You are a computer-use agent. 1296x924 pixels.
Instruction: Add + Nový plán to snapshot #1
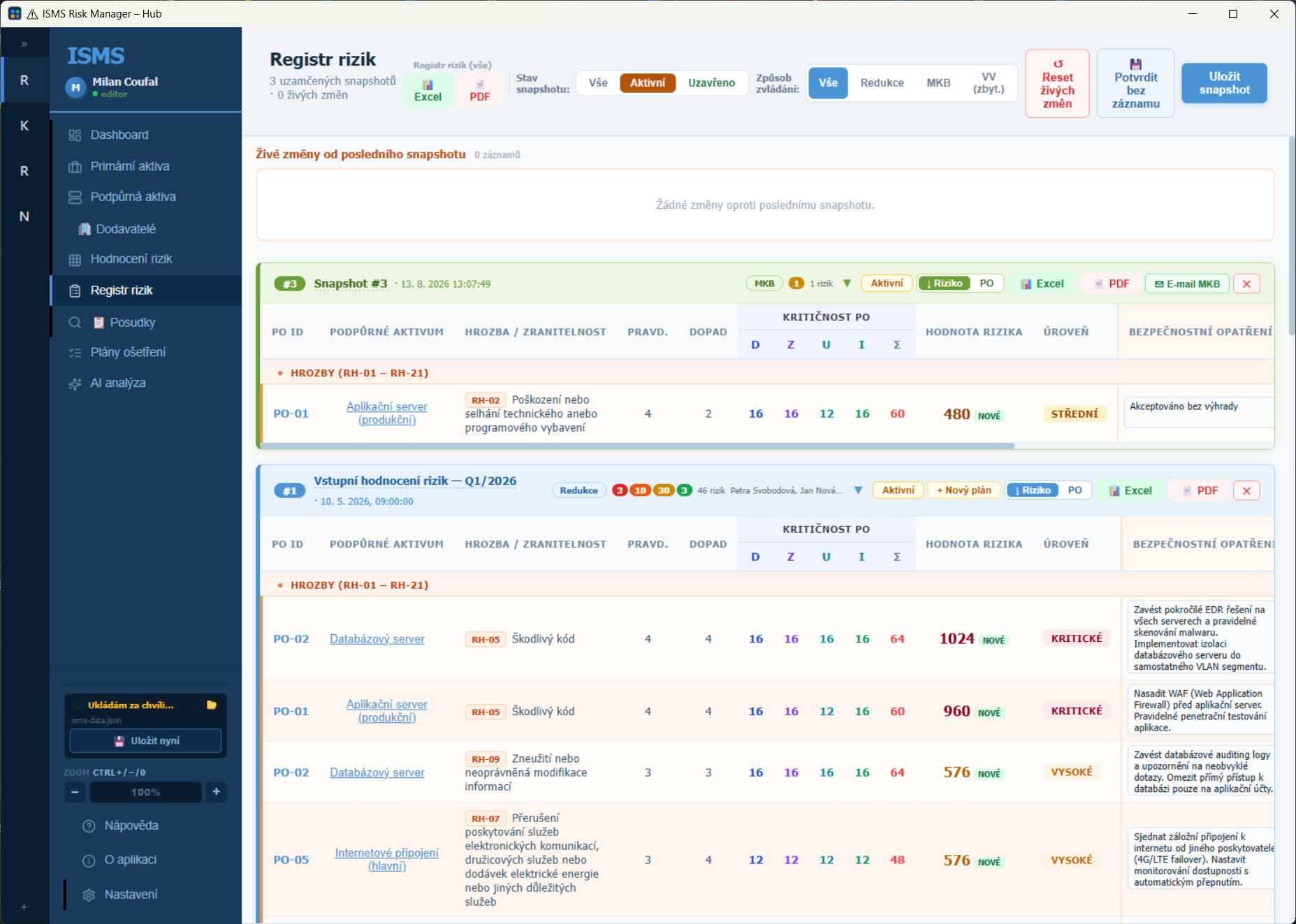click(963, 490)
